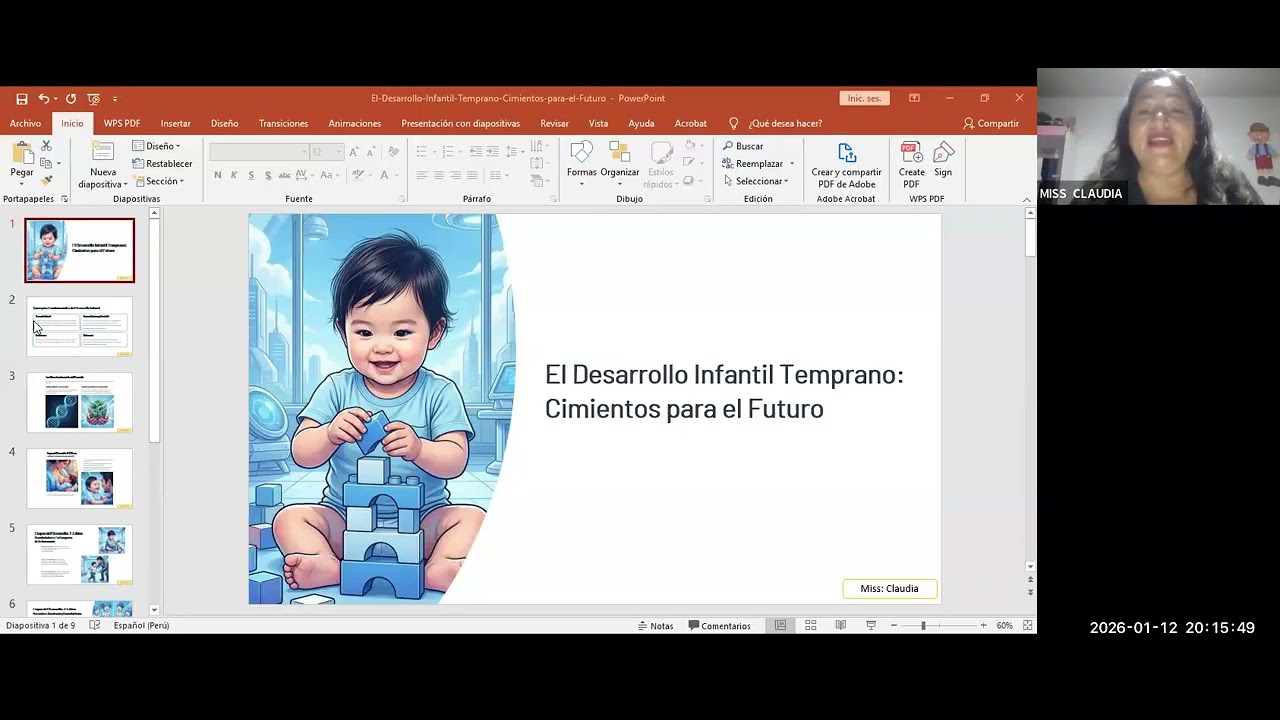Open Reemplazar to replace text

tap(753, 164)
